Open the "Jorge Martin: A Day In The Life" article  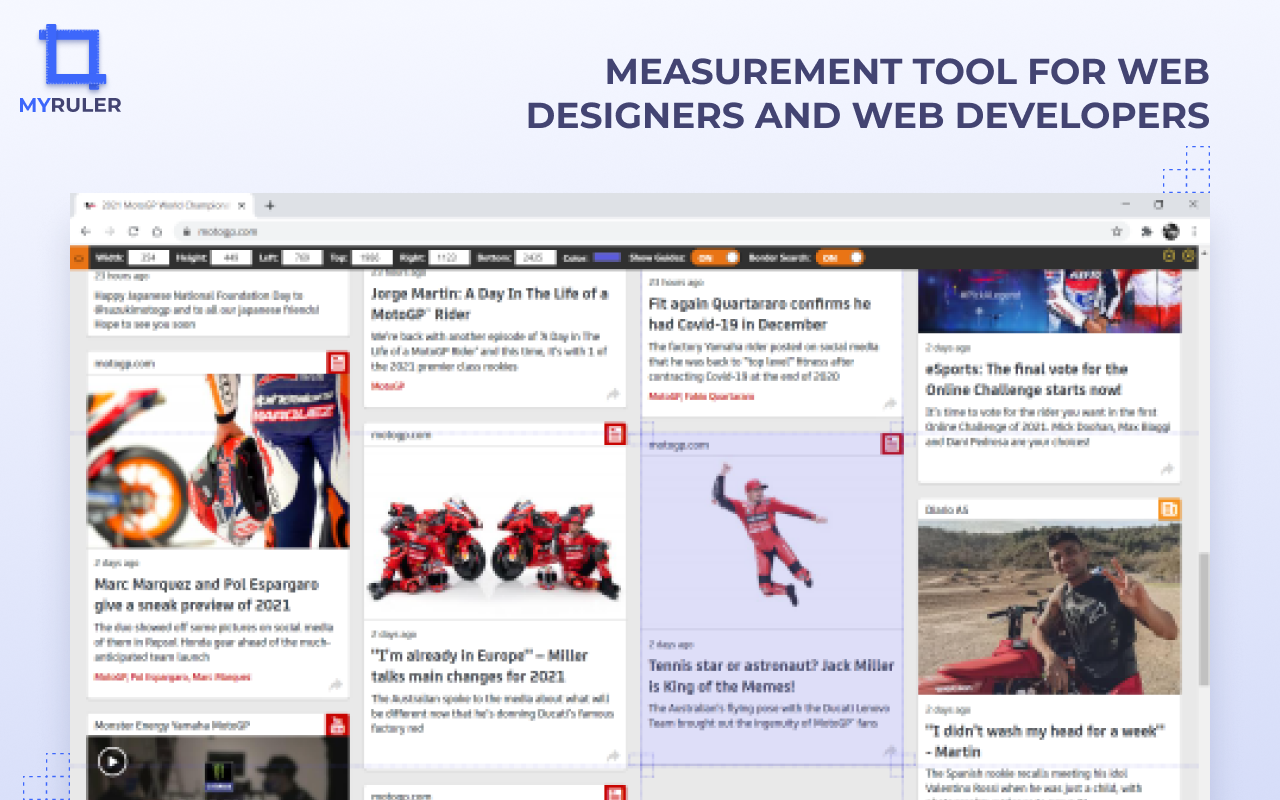[x=489, y=303]
